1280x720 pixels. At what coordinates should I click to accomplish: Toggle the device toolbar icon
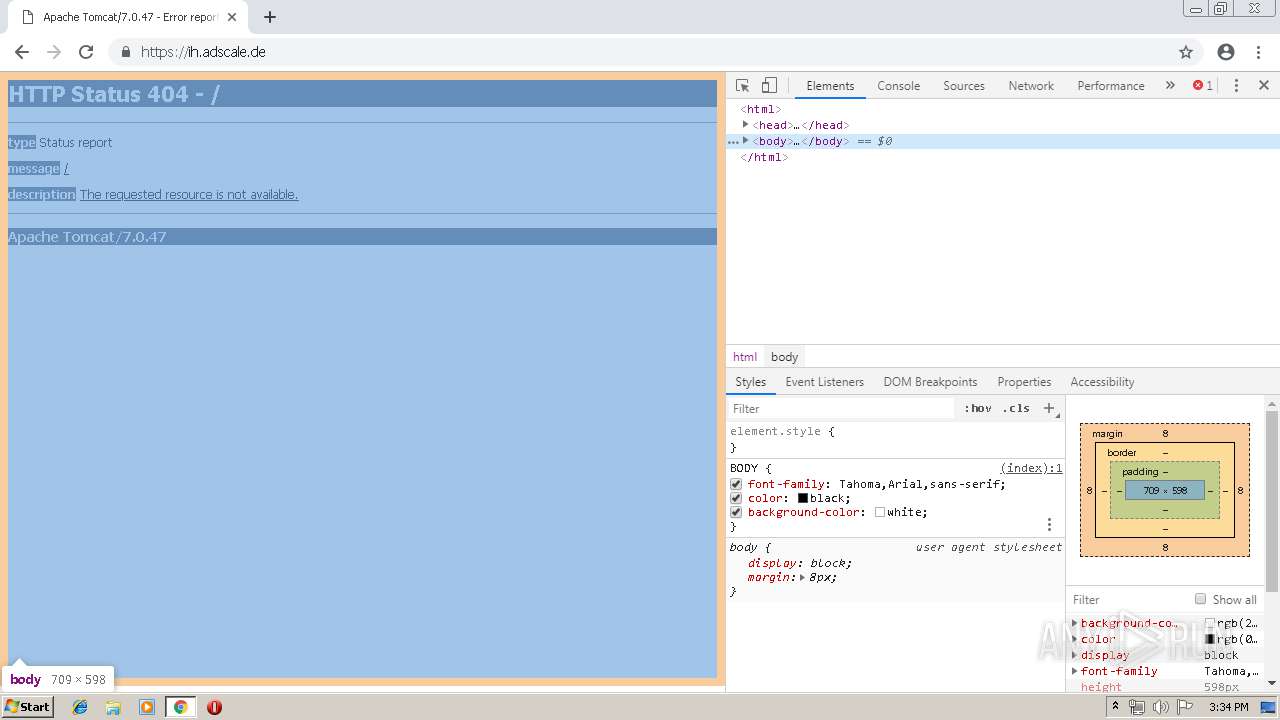pyautogui.click(x=769, y=86)
